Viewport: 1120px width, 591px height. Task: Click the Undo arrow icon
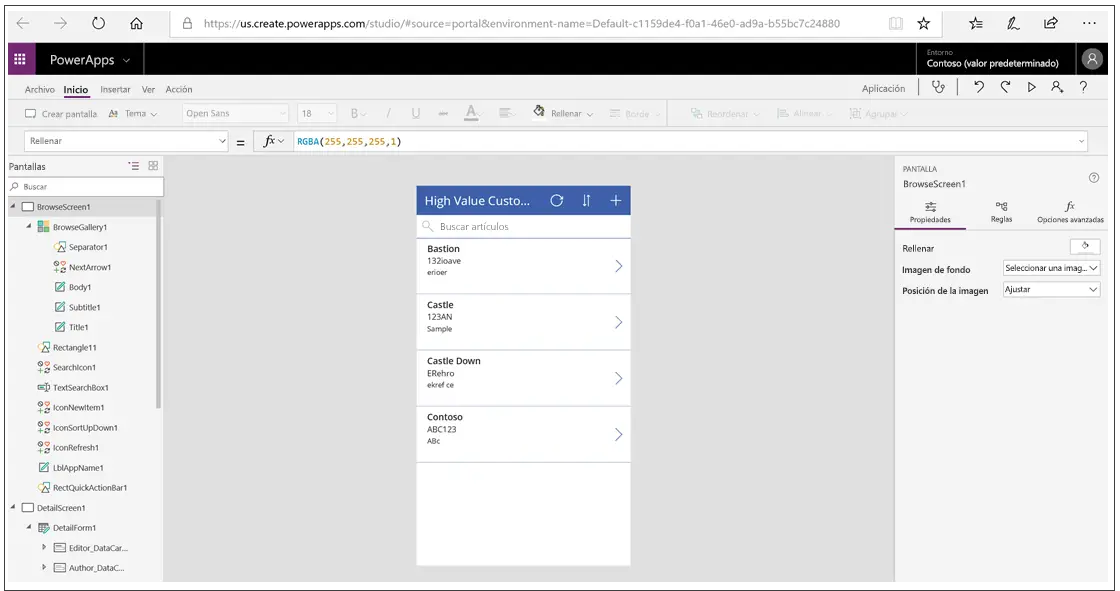[979, 87]
